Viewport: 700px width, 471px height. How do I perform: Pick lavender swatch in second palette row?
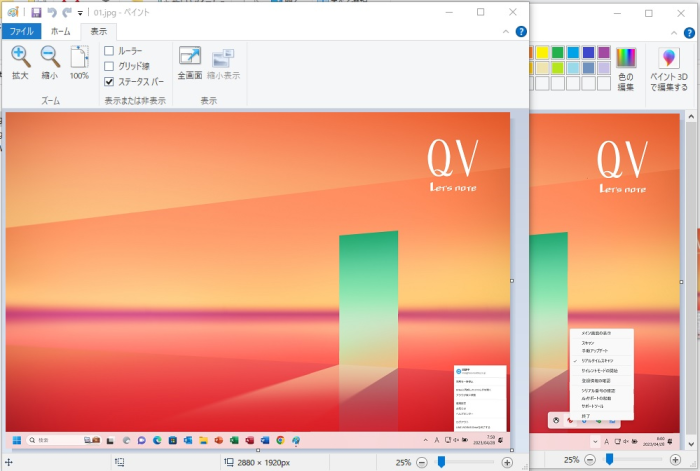[x=604, y=68]
